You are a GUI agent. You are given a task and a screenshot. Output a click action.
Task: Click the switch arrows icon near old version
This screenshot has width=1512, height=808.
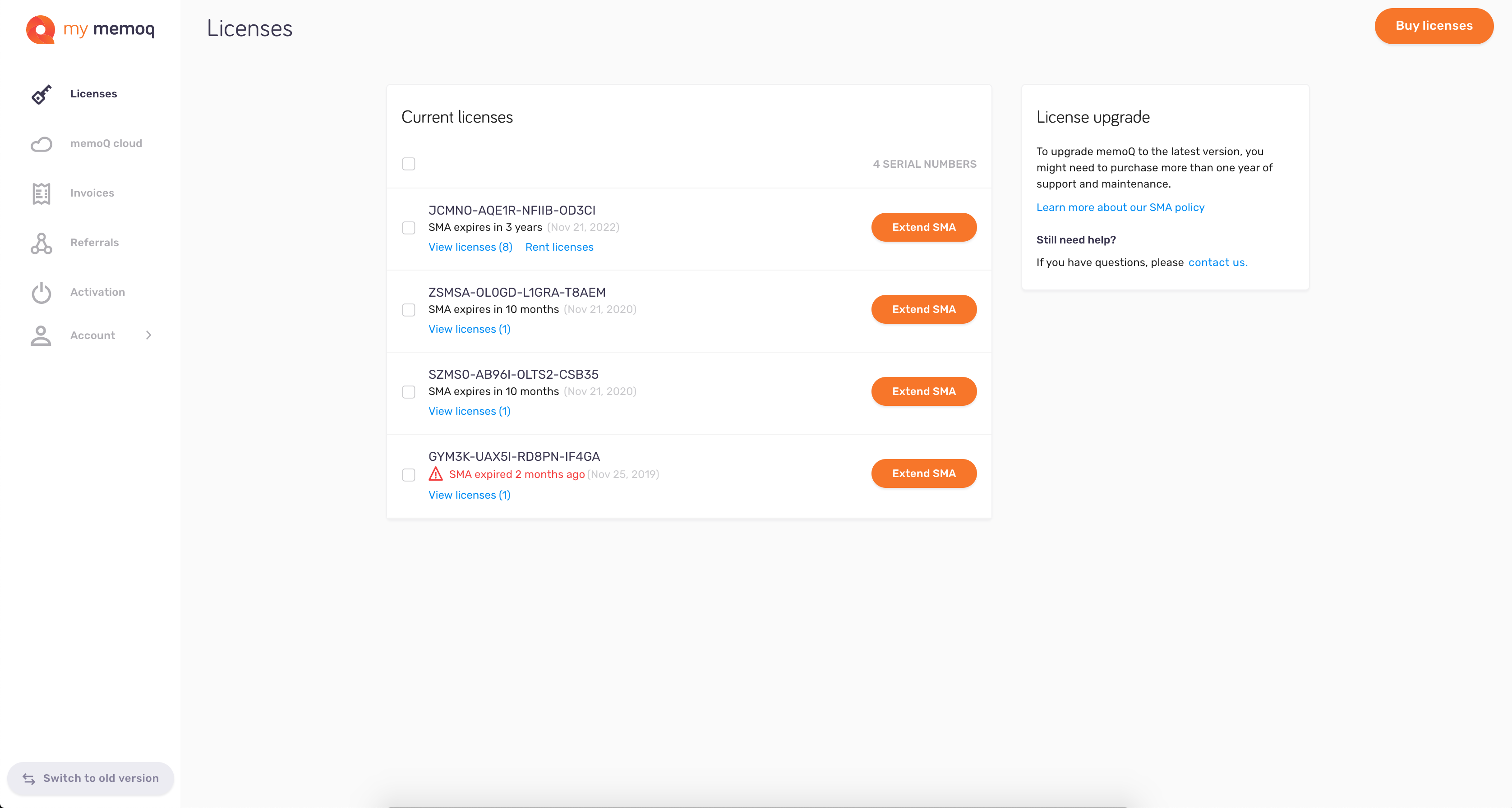click(x=28, y=778)
